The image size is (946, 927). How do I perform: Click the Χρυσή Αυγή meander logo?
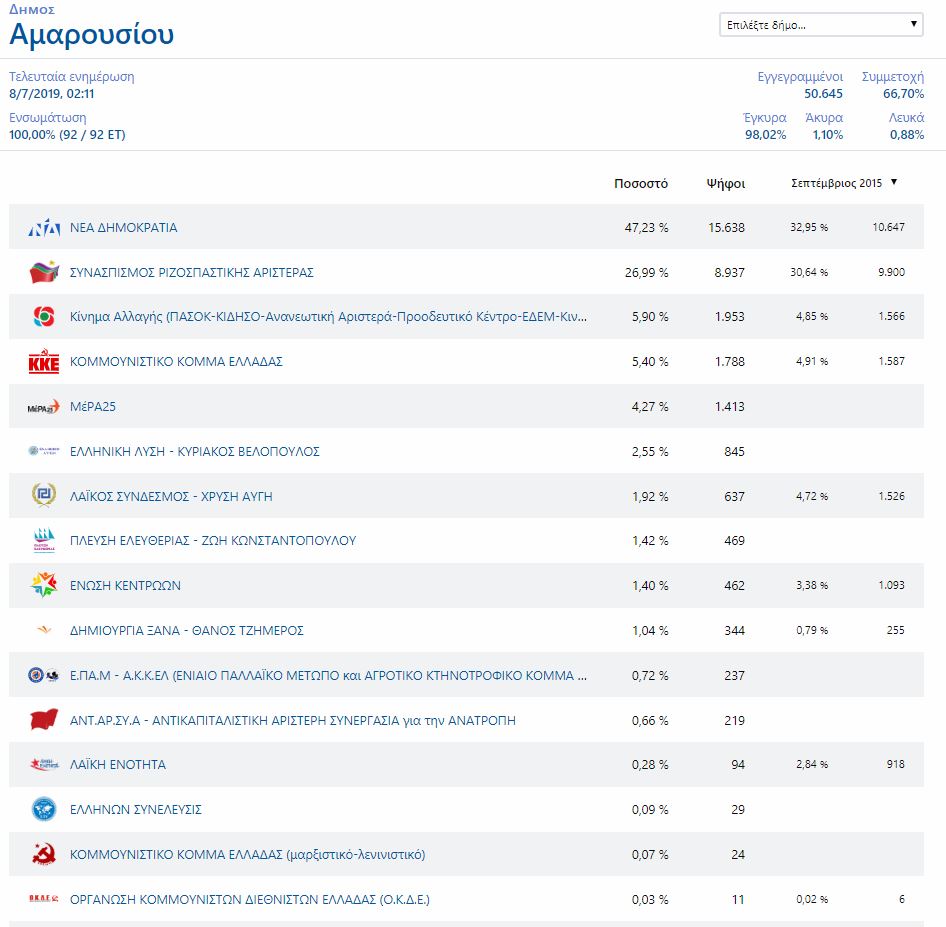[44, 496]
